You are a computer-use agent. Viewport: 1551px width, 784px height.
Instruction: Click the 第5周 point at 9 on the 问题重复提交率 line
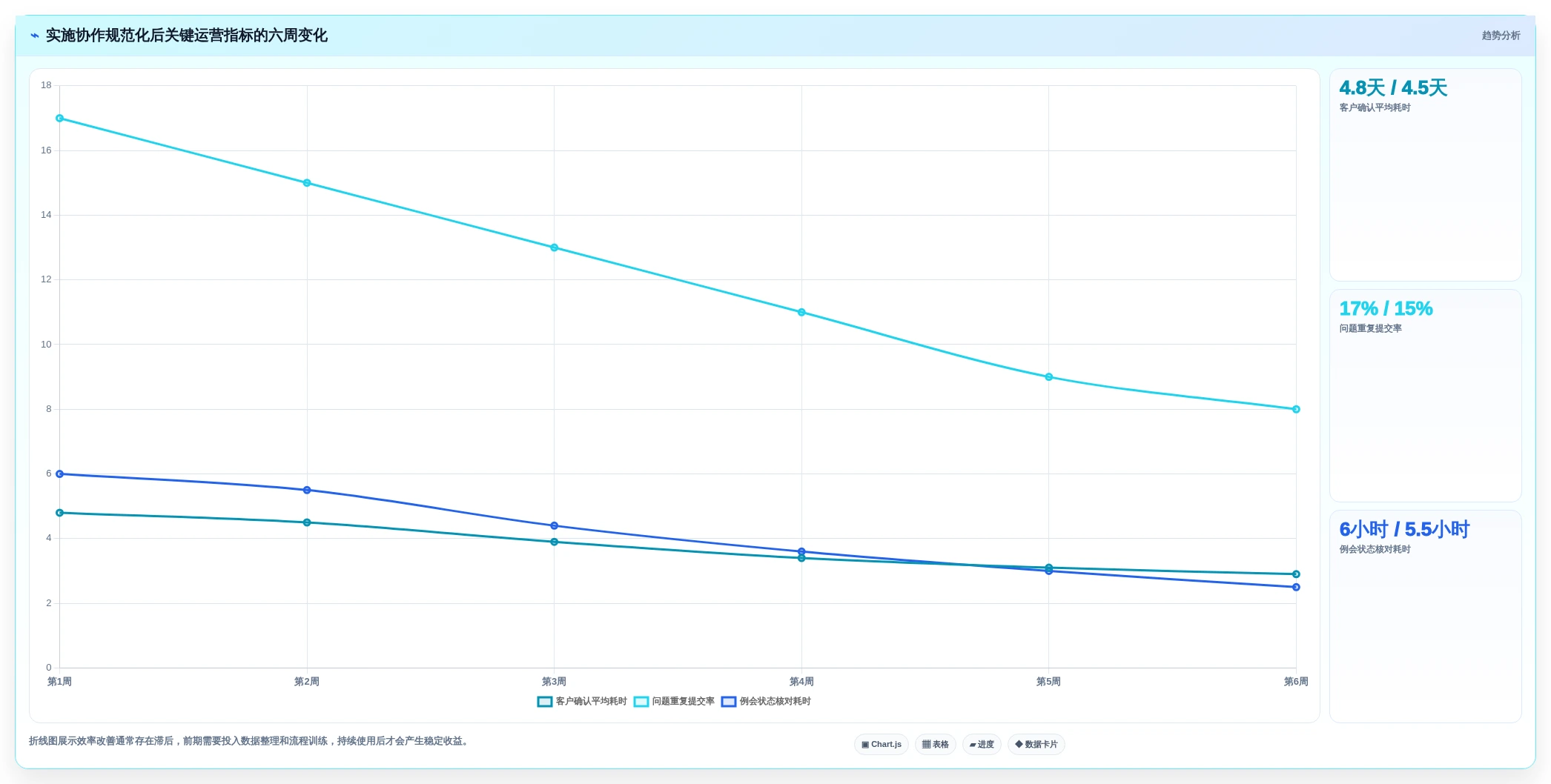[1049, 377]
